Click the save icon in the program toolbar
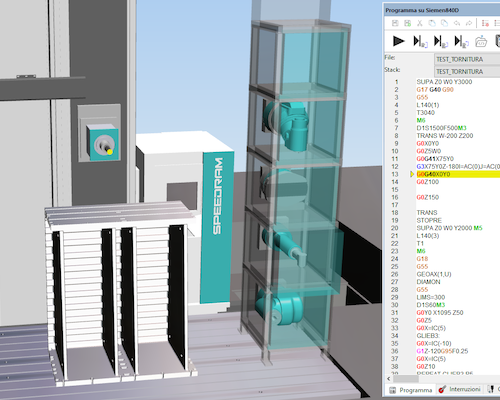The image size is (500, 400). click(395, 23)
